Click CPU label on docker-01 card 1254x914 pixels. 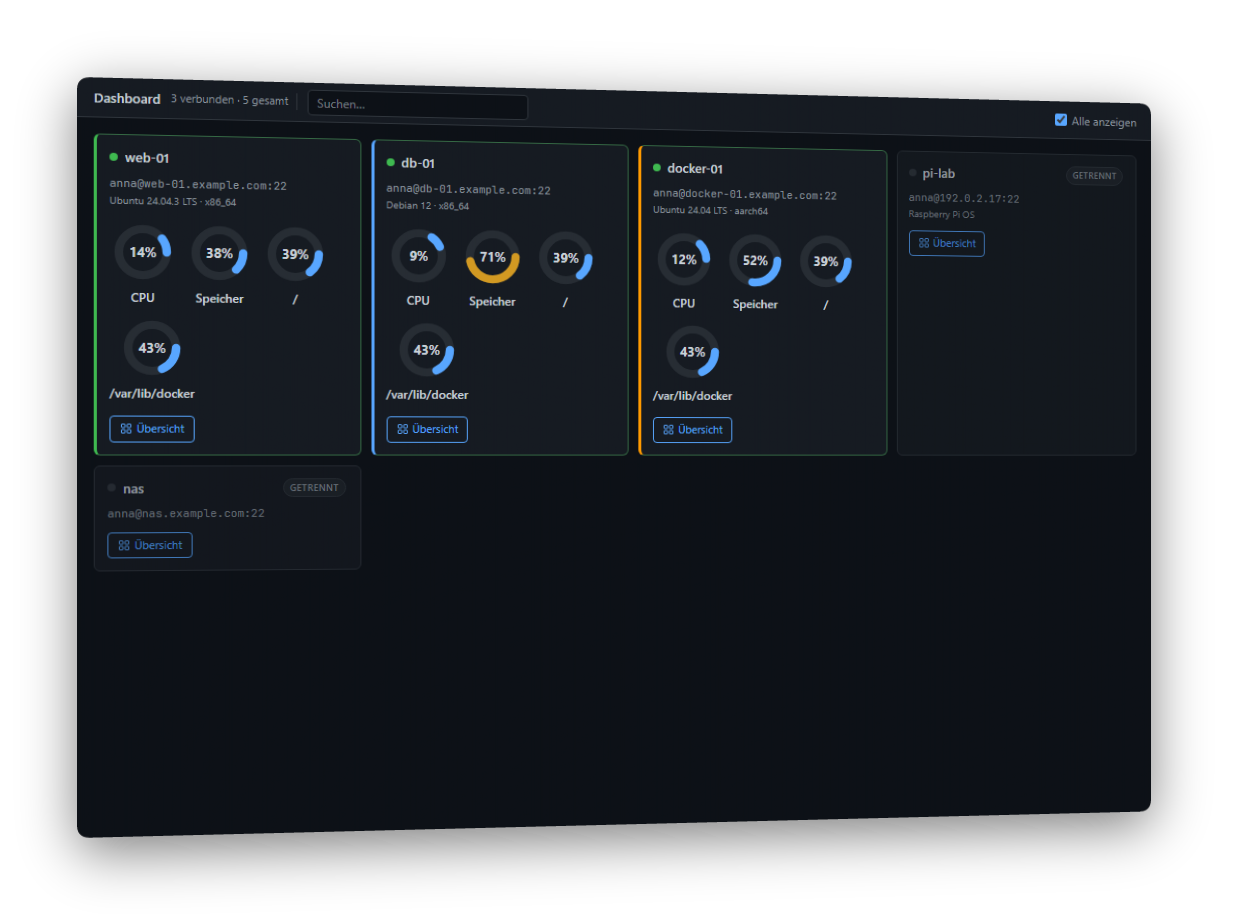(684, 303)
